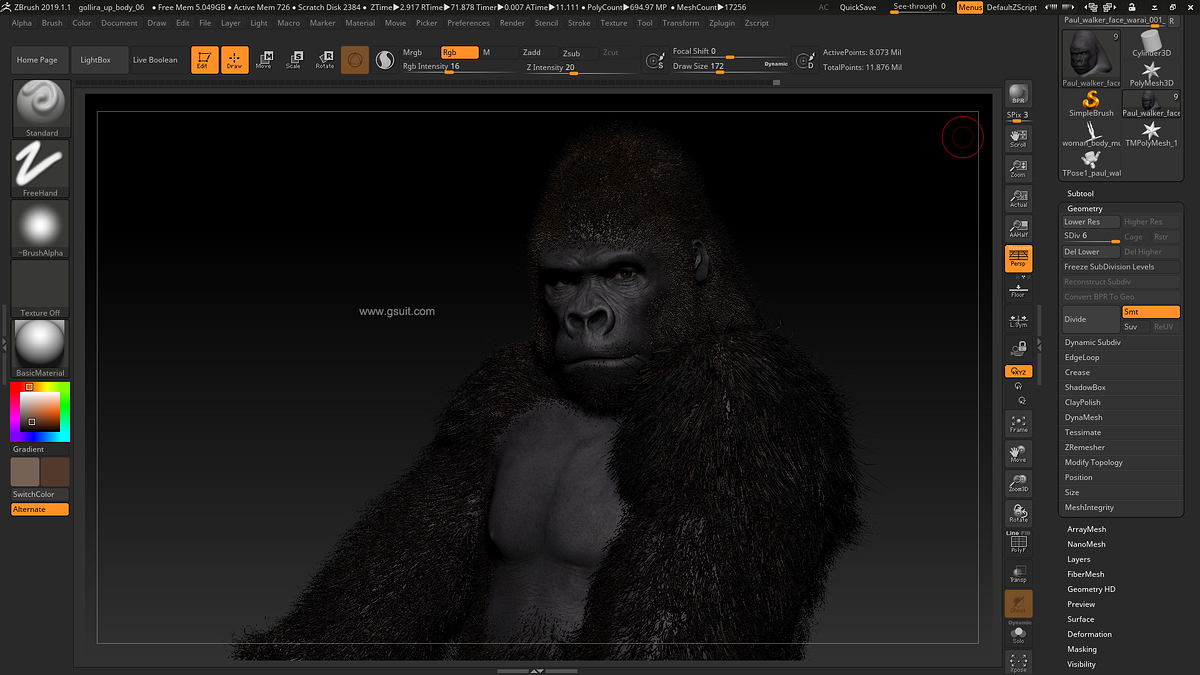Screen dimensions: 1200x675
Task: Click the AAHalf view button
Action: (1018, 228)
